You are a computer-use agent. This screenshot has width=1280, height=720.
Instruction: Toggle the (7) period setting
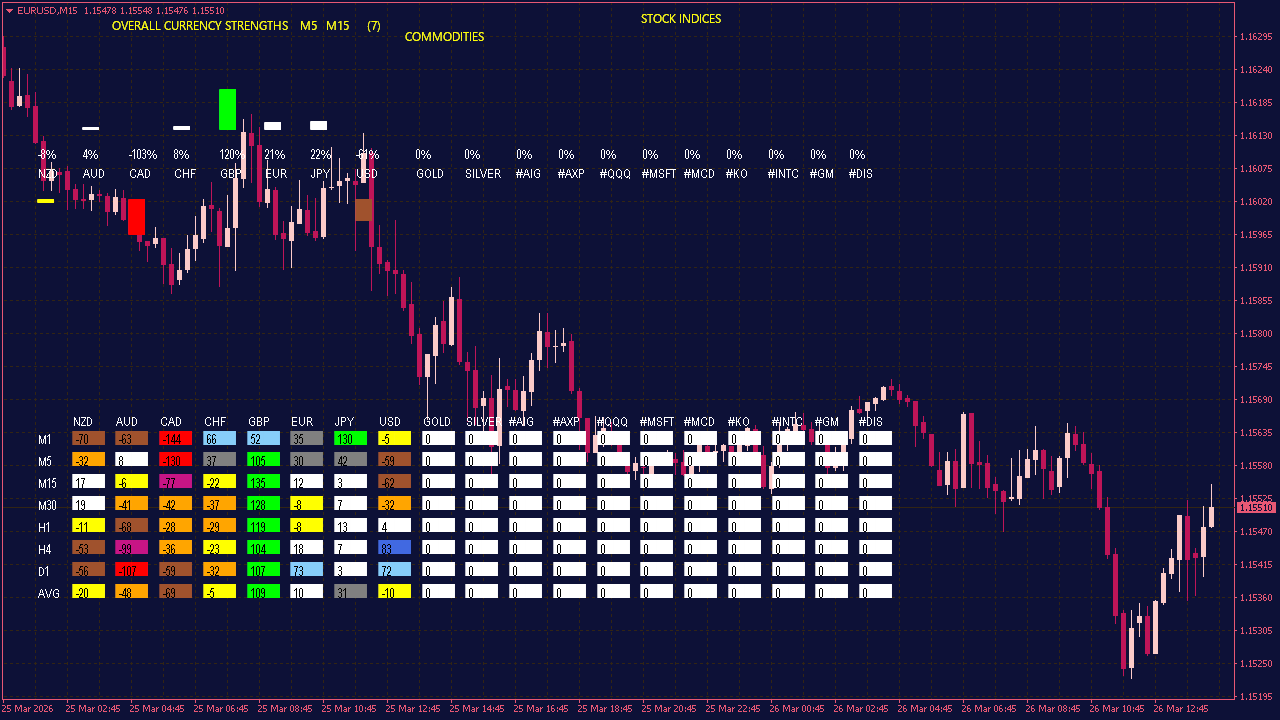tap(373, 26)
